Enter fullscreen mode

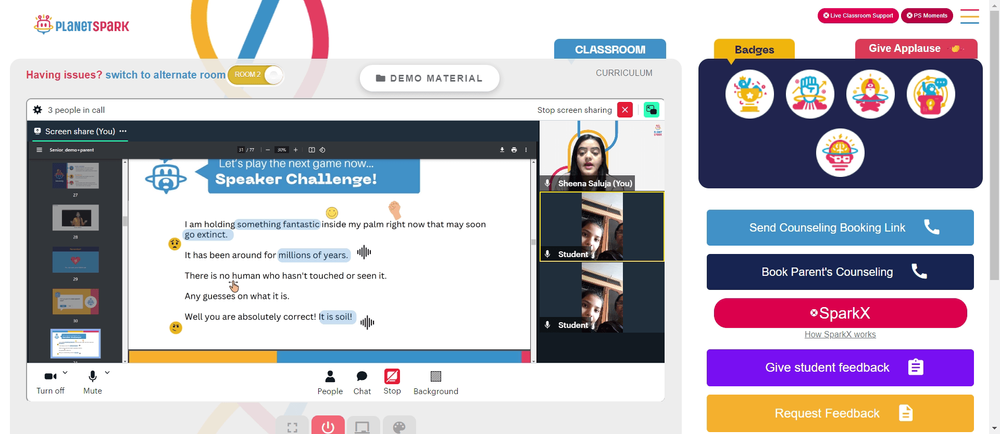[x=292, y=426]
